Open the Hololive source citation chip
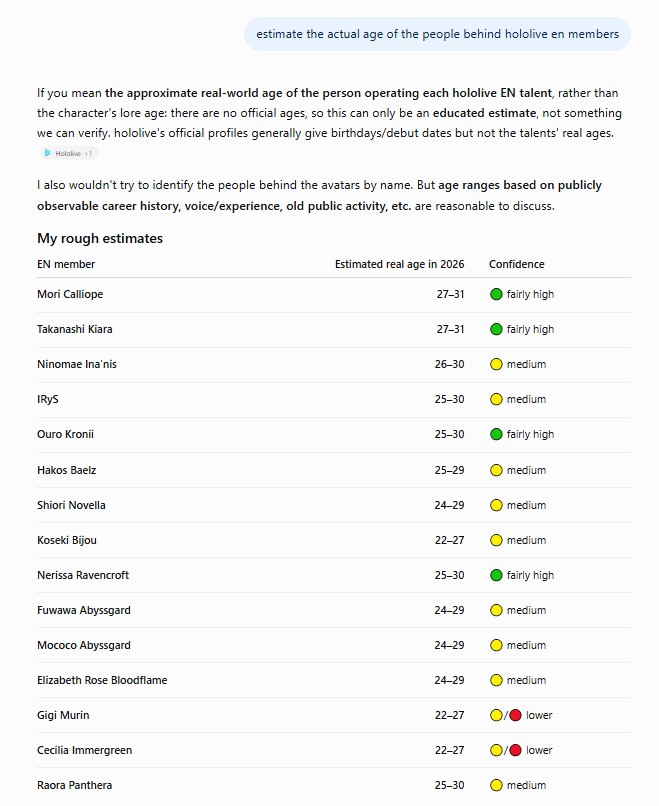The height and width of the screenshot is (806, 659). click(x=69, y=153)
